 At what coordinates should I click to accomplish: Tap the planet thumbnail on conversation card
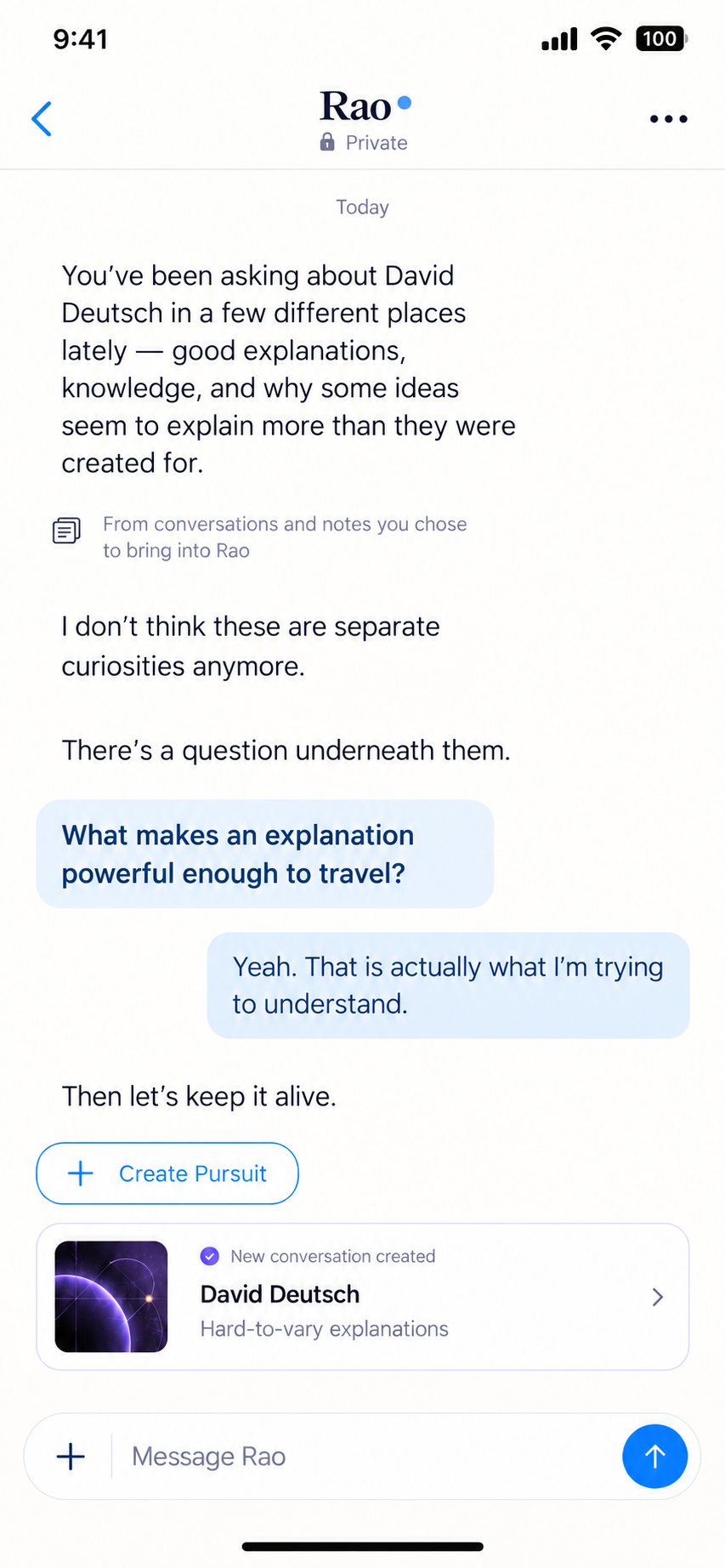111,1297
